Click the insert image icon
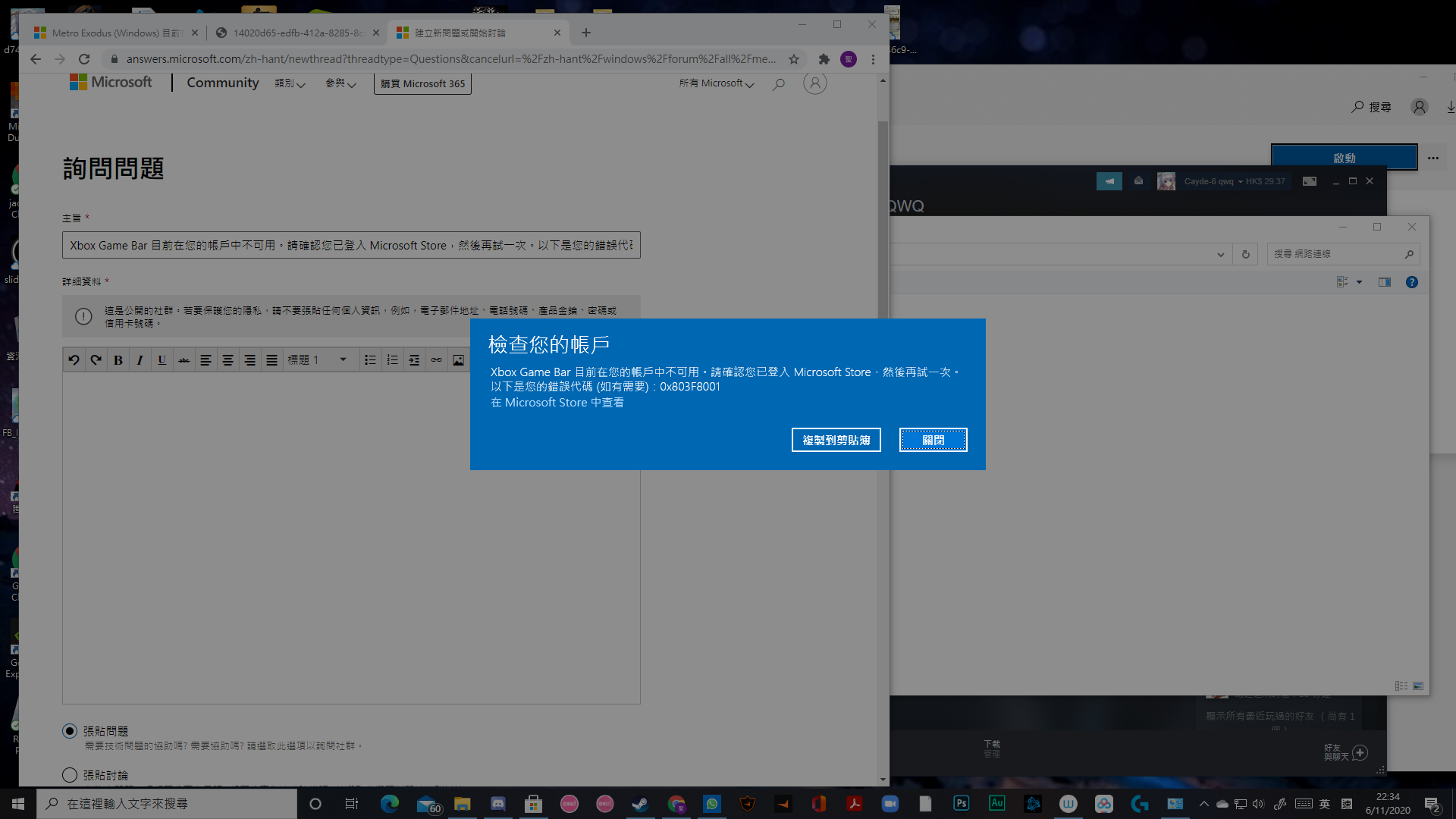The image size is (1456, 819). (x=458, y=360)
